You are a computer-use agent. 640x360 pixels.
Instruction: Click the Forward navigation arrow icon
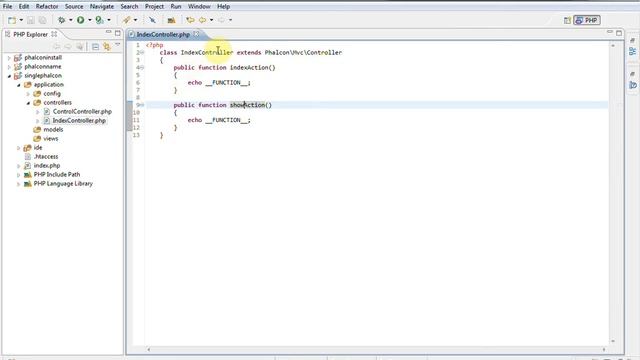[x=221, y=20]
